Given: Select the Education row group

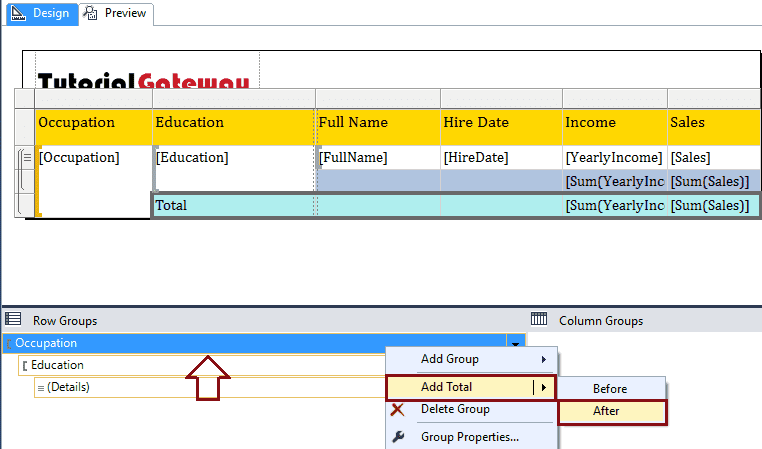Looking at the screenshot, I should coord(202,365).
